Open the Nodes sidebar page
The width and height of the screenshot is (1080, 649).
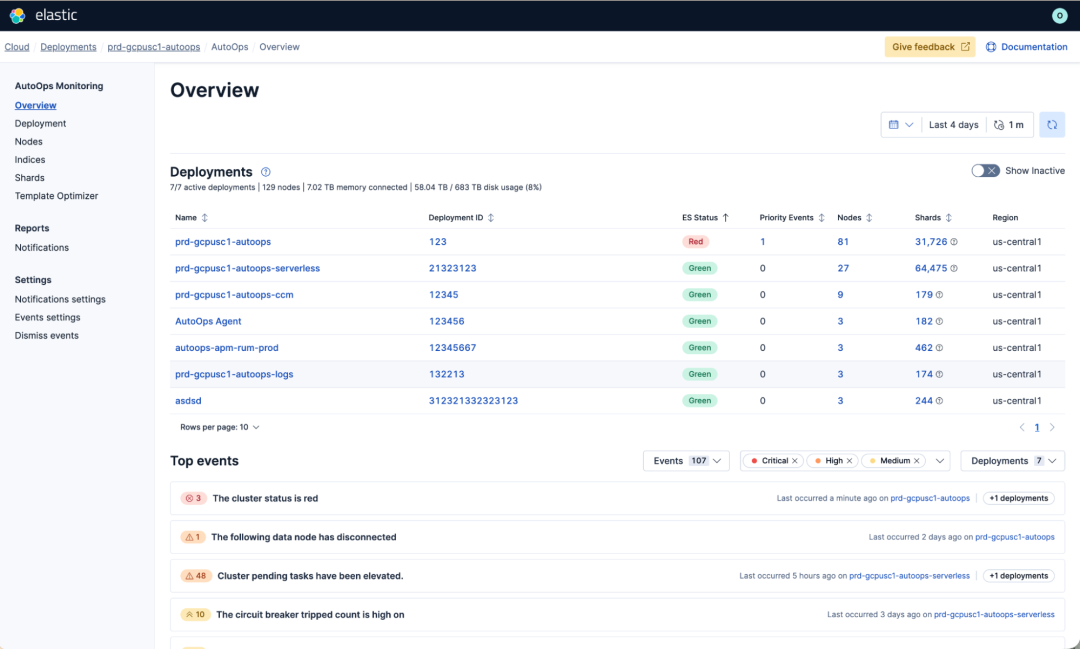[29, 141]
